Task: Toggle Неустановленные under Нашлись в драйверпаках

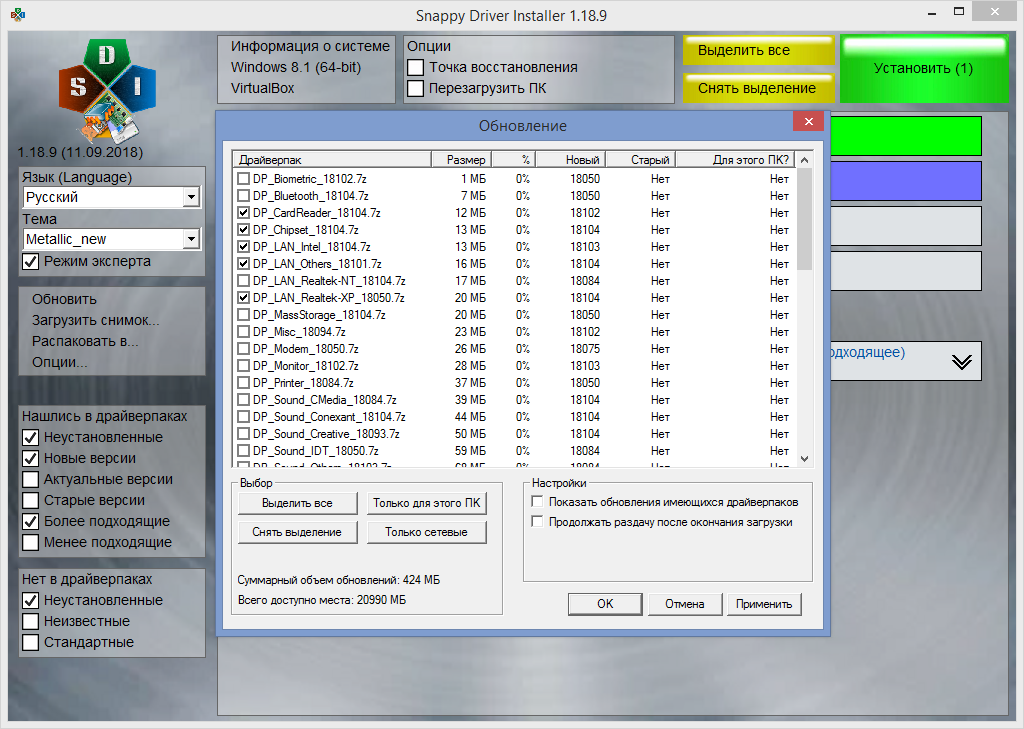Action: tap(31, 437)
